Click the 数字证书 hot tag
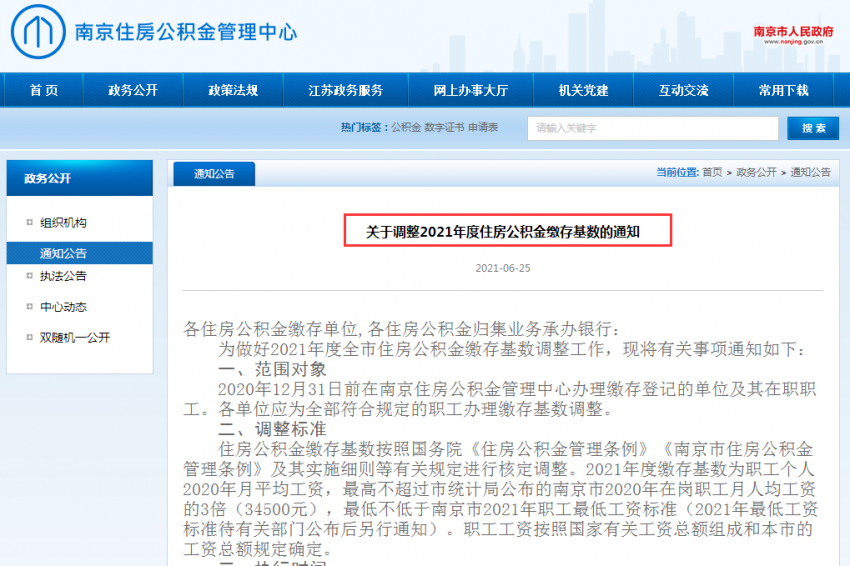This screenshot has width=850, height=566. pyautogui.click(x=444, y=128)
